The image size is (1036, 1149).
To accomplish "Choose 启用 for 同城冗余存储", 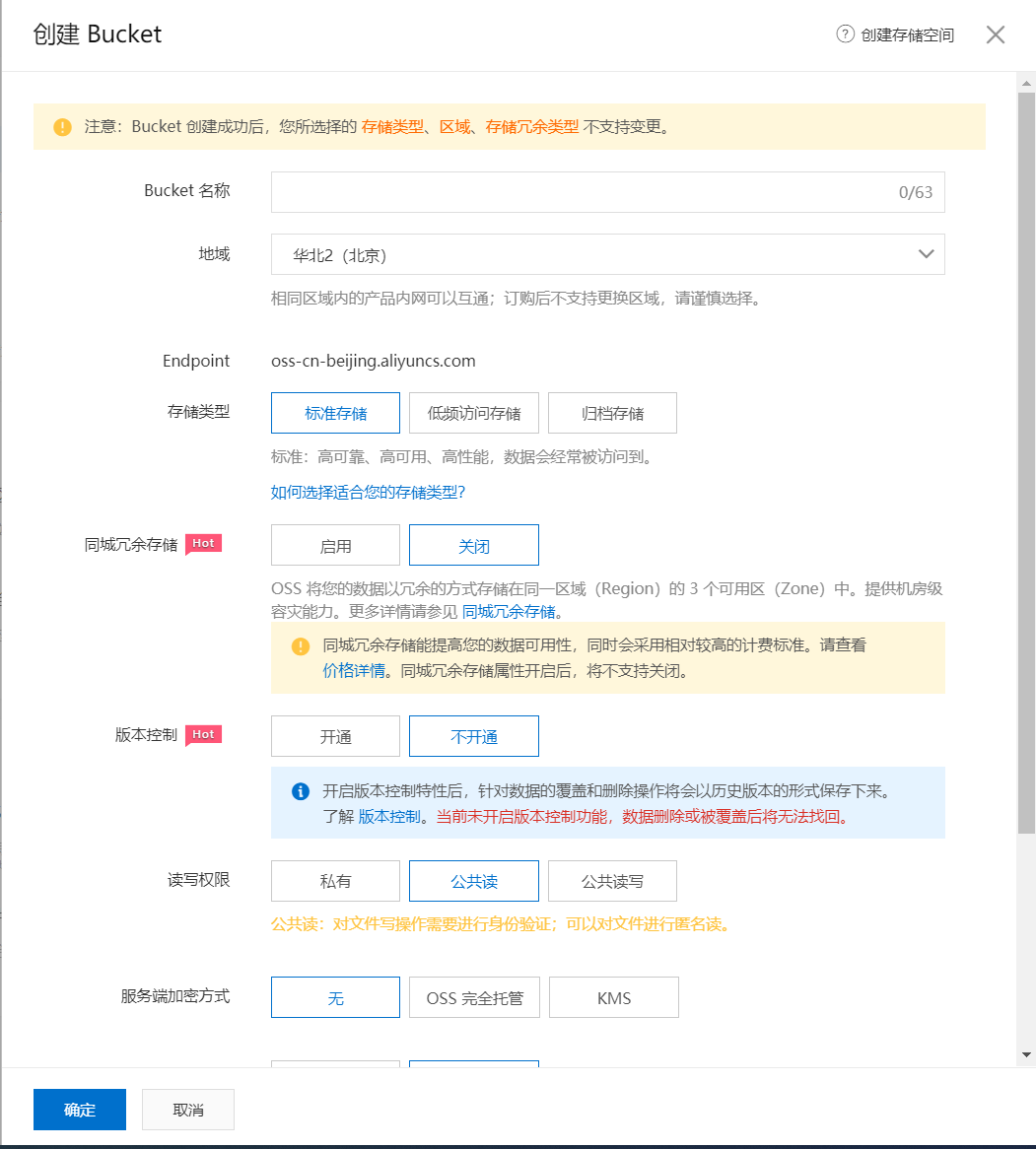I will [x=335, y=546].
